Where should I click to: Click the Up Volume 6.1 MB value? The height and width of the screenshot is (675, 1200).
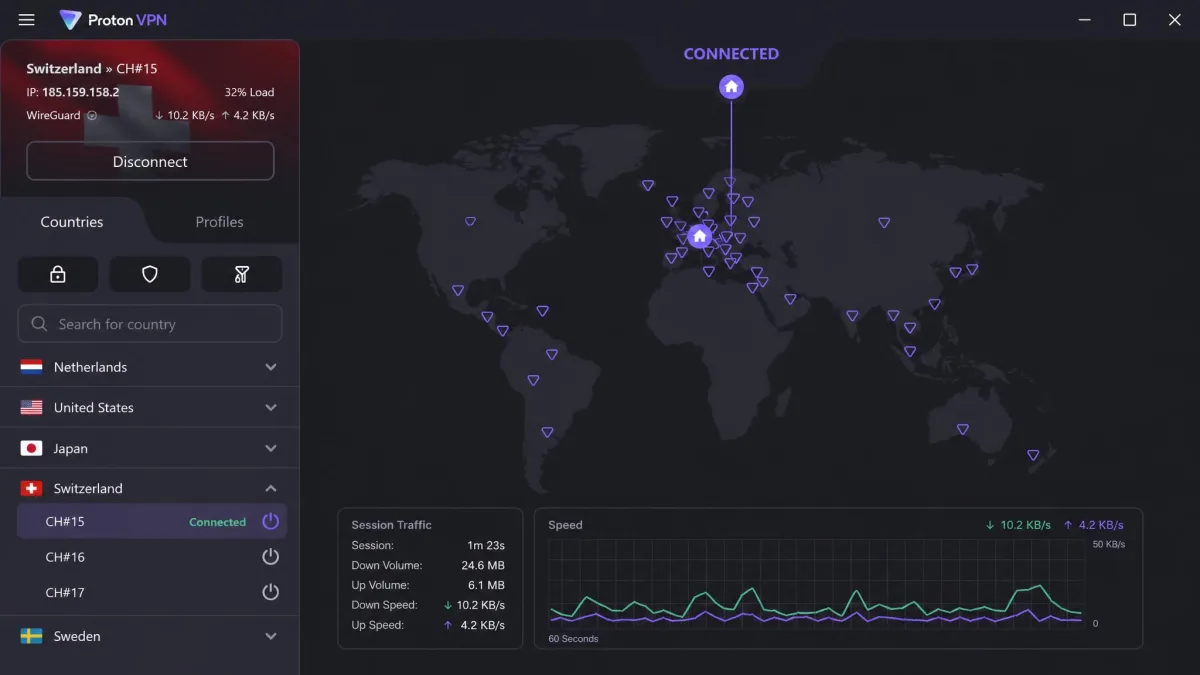point(486,585)
